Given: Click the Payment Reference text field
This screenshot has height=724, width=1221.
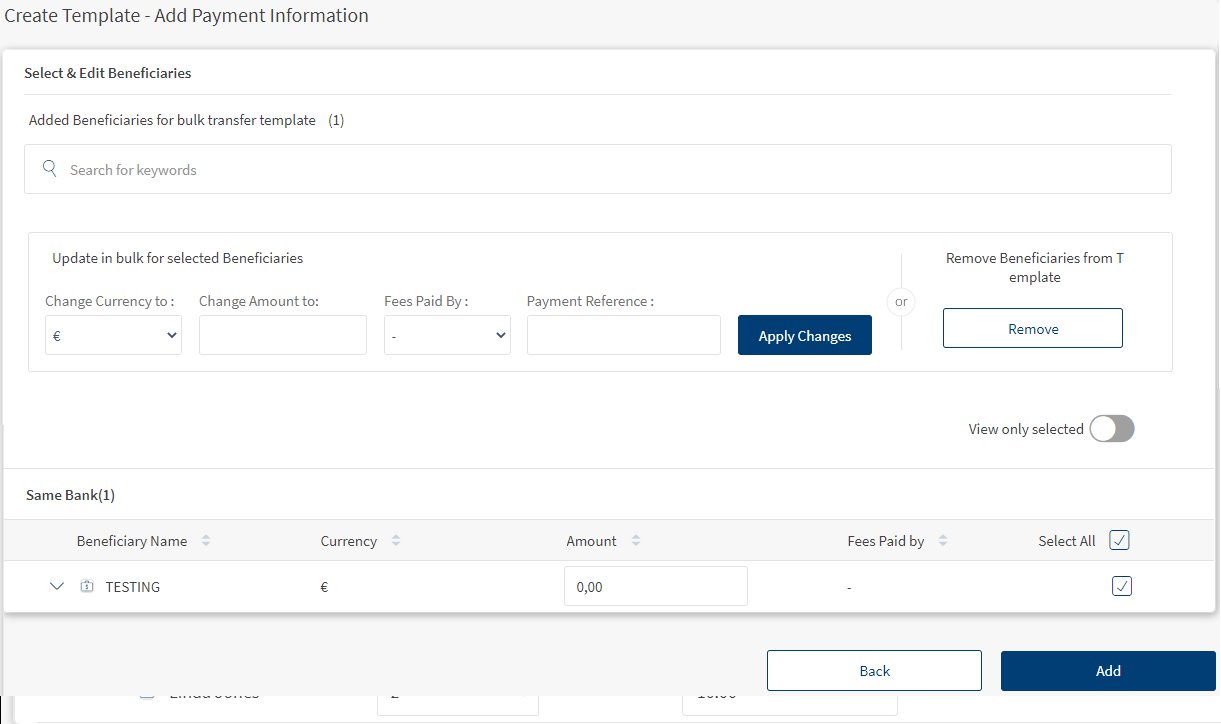Looking at the screenshot, I should tap(623, 335).
